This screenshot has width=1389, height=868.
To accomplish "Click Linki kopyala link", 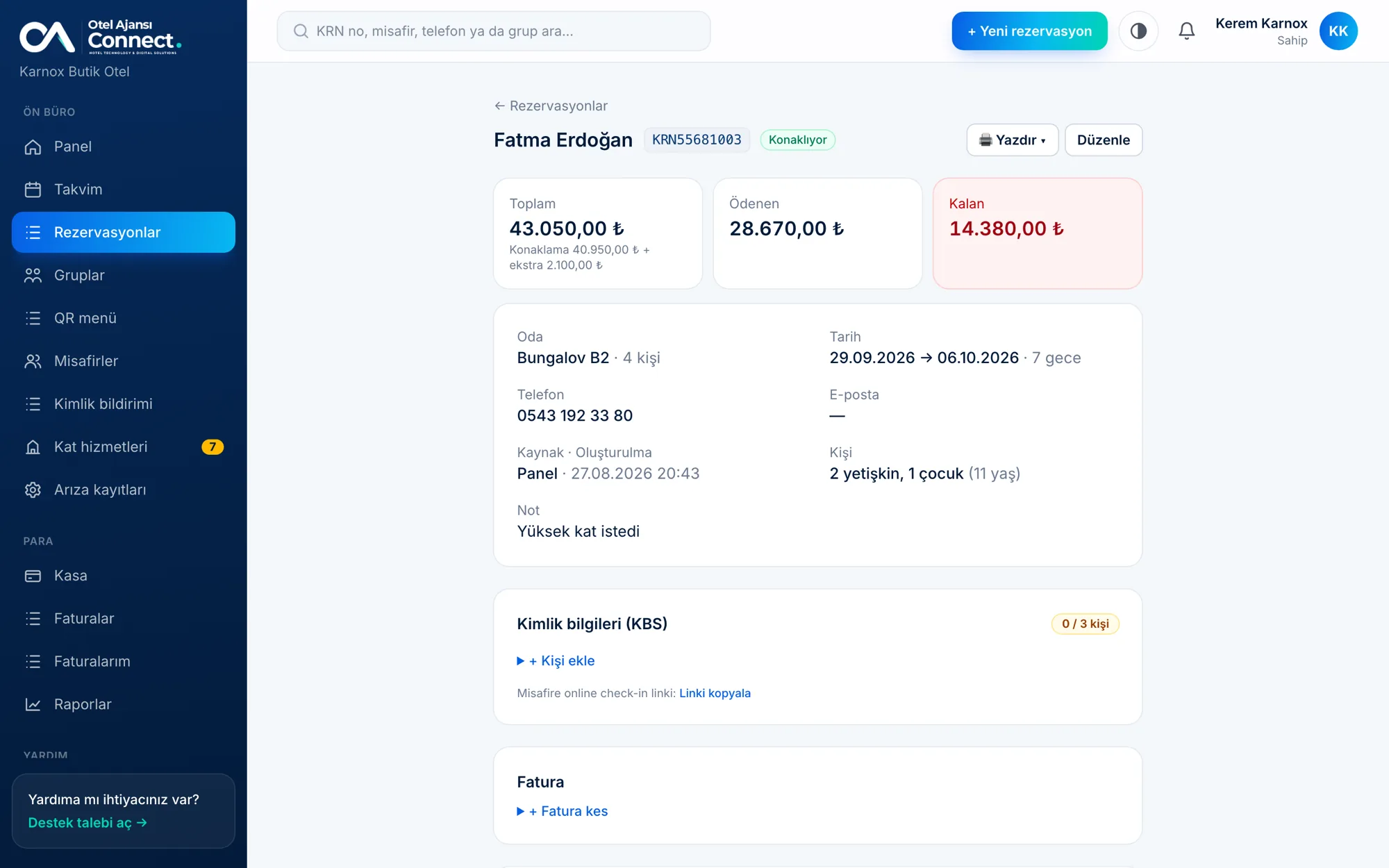I will pyautogui.click(x=715, y=693).
